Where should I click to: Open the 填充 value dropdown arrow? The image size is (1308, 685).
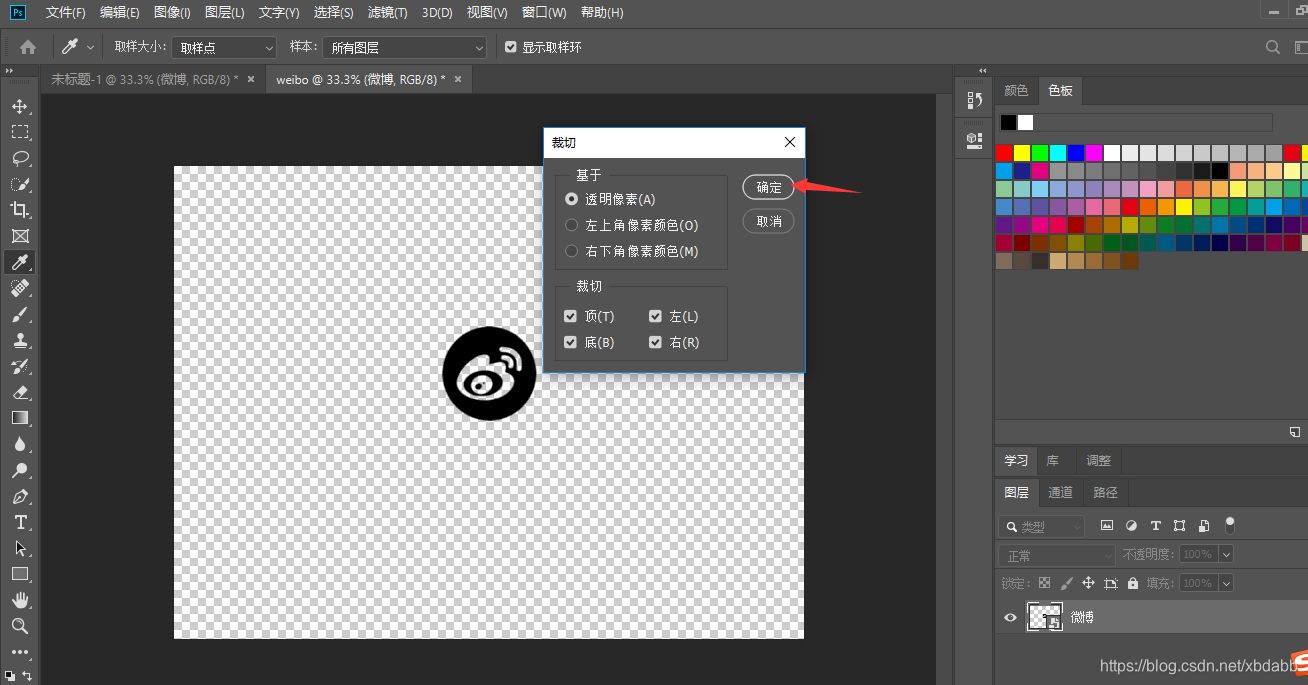point(1226,583)
